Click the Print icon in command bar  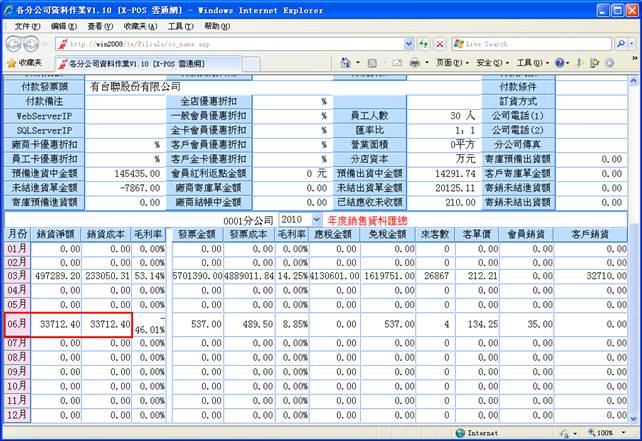tap(412, 63)
